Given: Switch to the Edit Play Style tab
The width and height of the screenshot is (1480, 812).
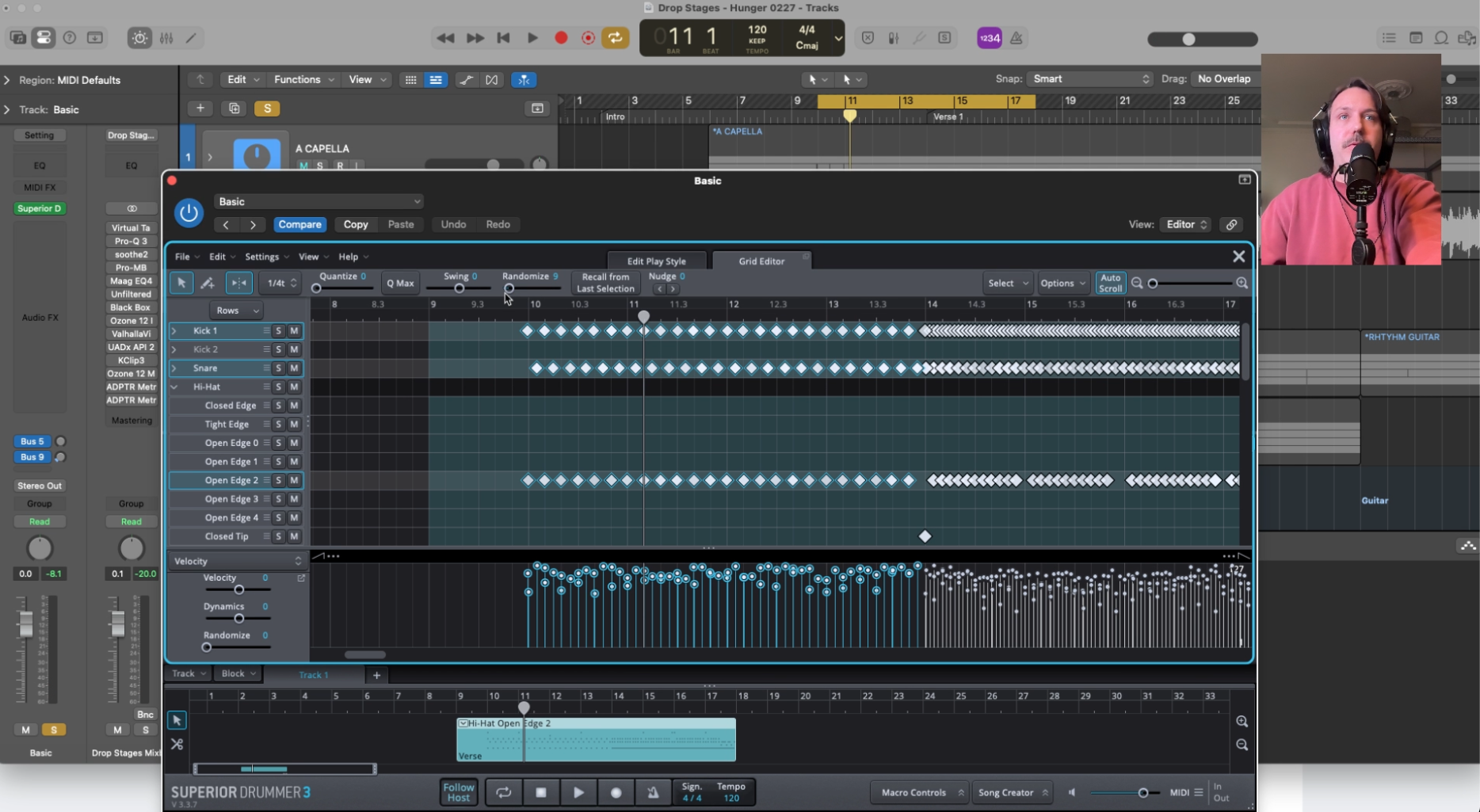Looking at the screenshot, I should (656, 260).
